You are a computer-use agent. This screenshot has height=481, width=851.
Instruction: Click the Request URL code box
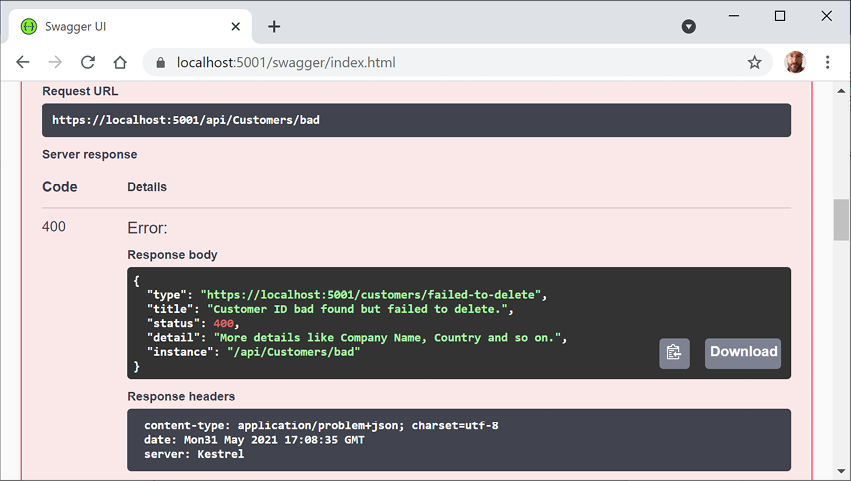pos(416,120)
